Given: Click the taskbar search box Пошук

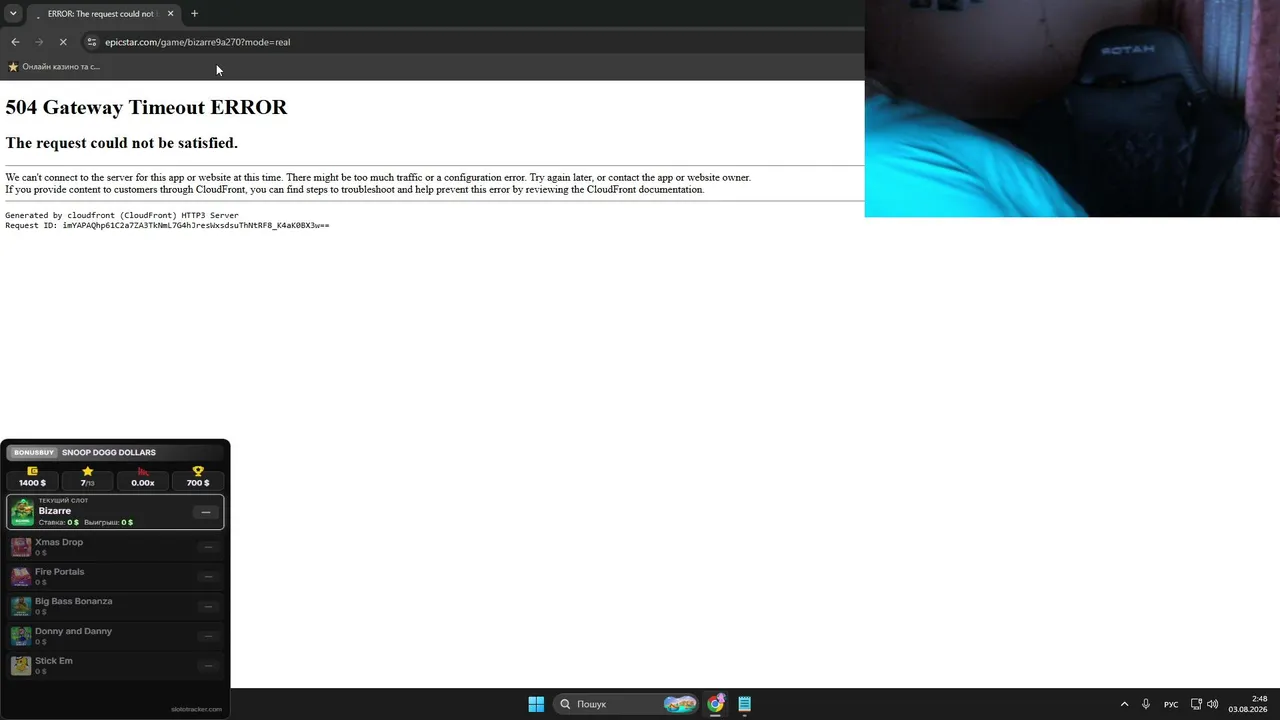Looking at the screenshot, I should click(x=626, y=704).
